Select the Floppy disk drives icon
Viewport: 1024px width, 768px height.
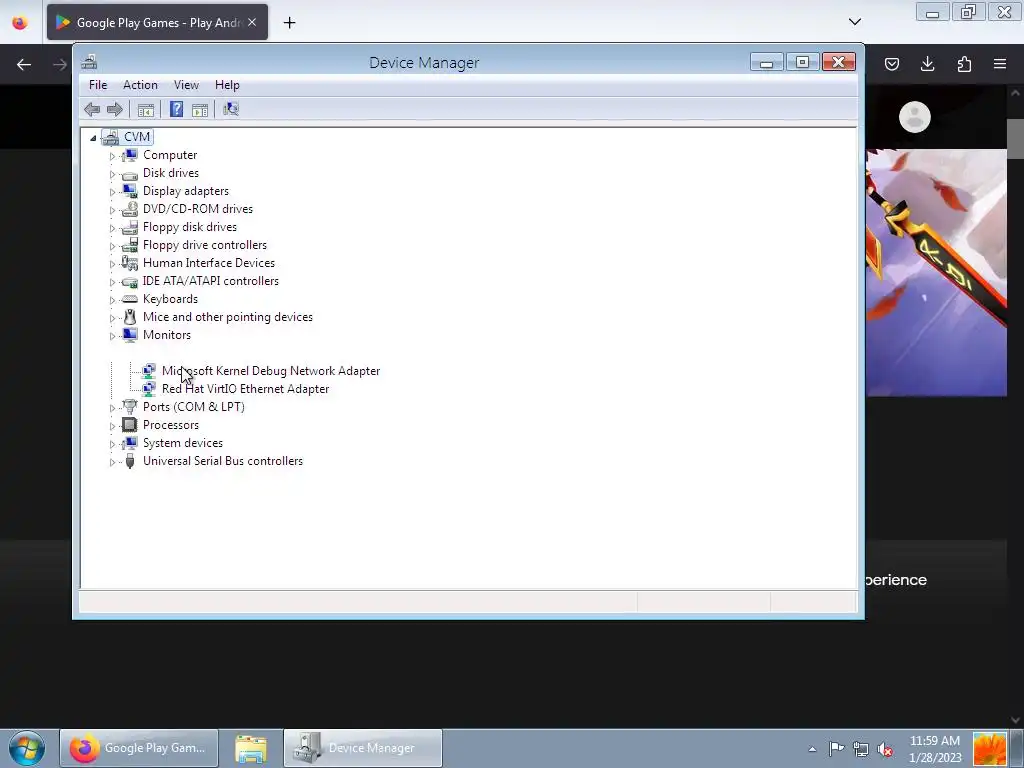pos(130,227)
